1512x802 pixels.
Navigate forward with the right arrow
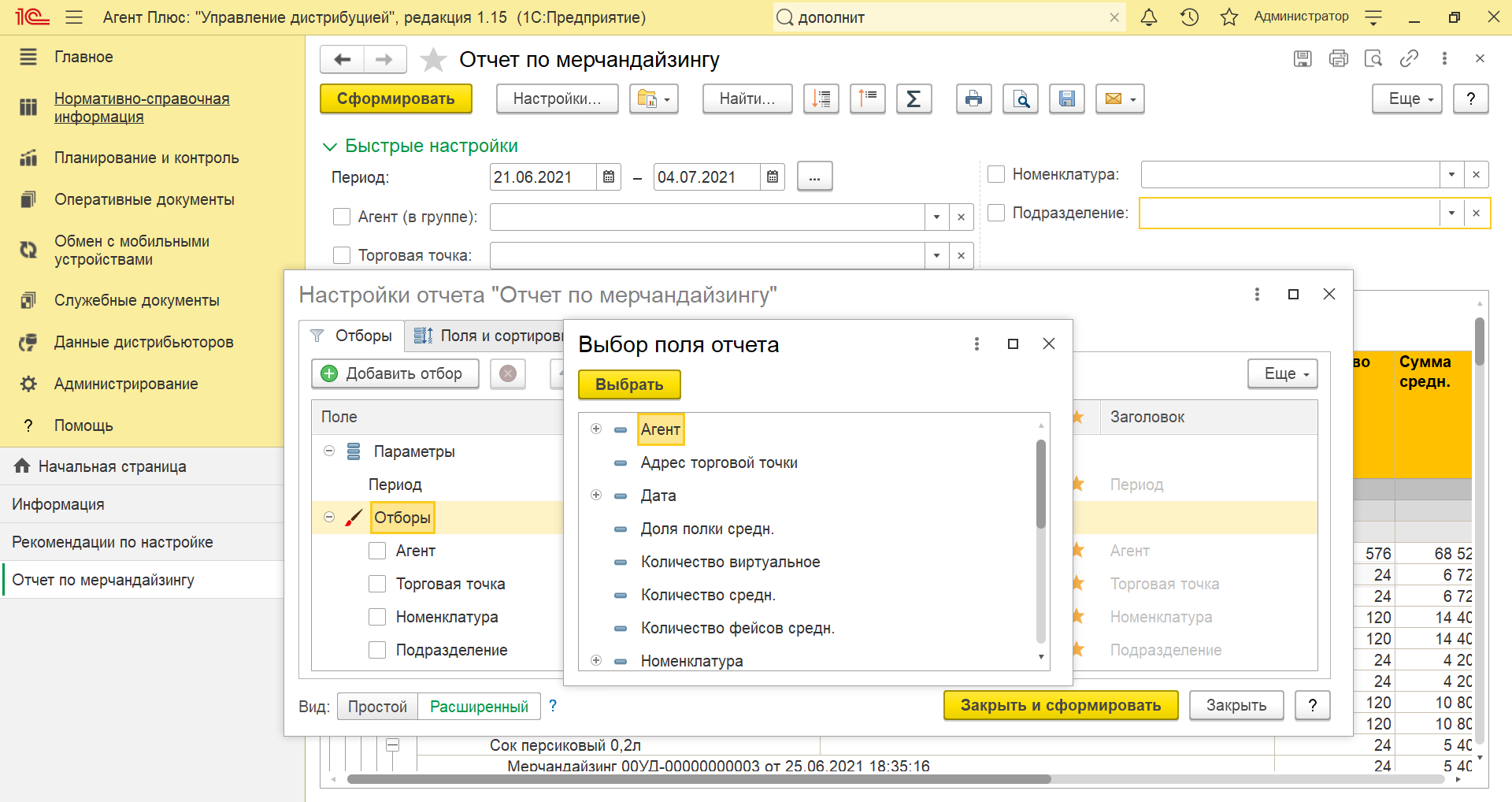[384, 59]
